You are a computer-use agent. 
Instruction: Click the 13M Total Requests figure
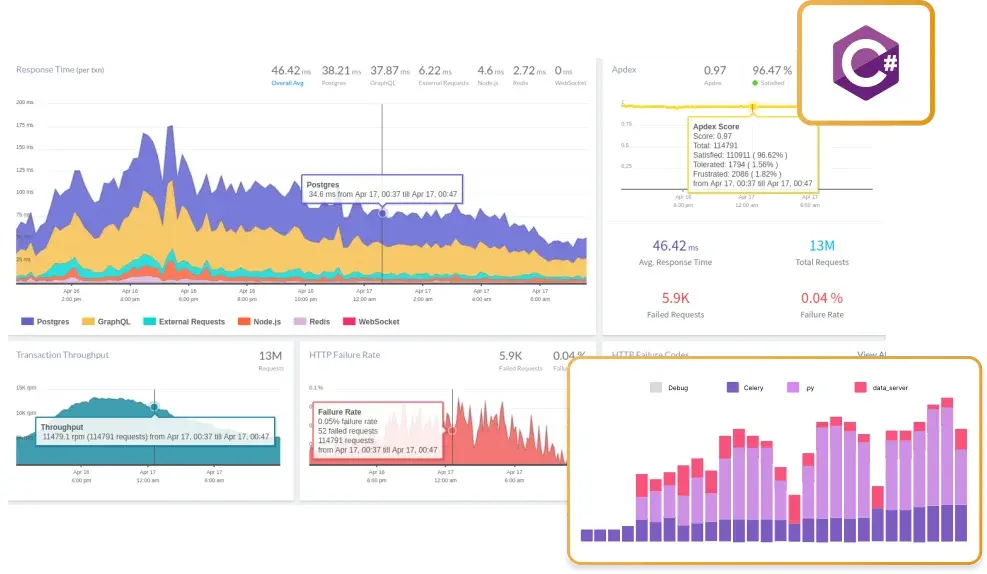click(x=821, y=245)
